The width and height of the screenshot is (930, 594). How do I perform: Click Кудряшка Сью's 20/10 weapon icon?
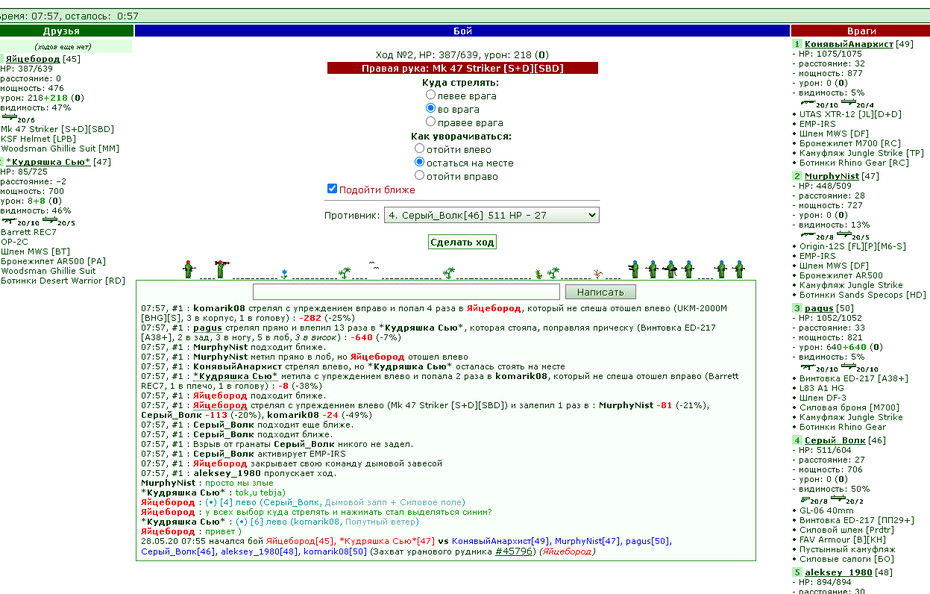click(9, 221)
